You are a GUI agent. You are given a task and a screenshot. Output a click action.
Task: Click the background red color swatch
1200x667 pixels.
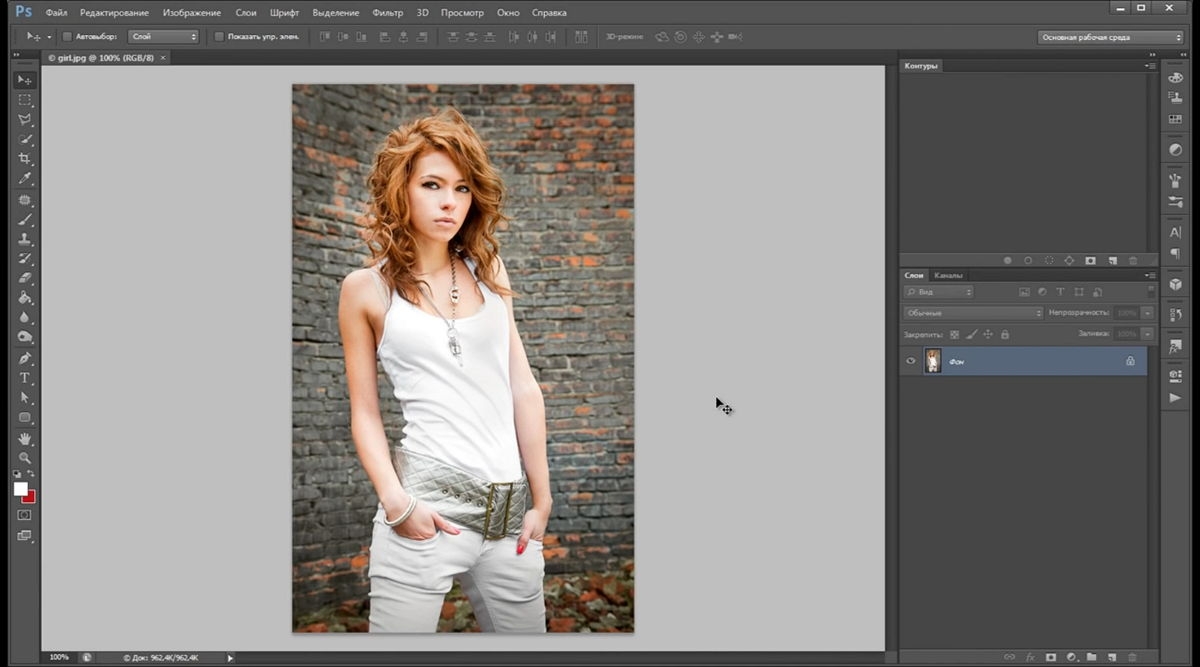pos(31,497)
